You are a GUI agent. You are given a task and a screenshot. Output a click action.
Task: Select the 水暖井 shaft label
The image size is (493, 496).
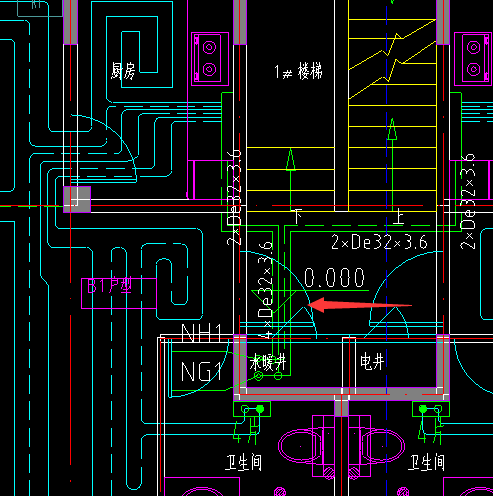click(x=268, y=362)
